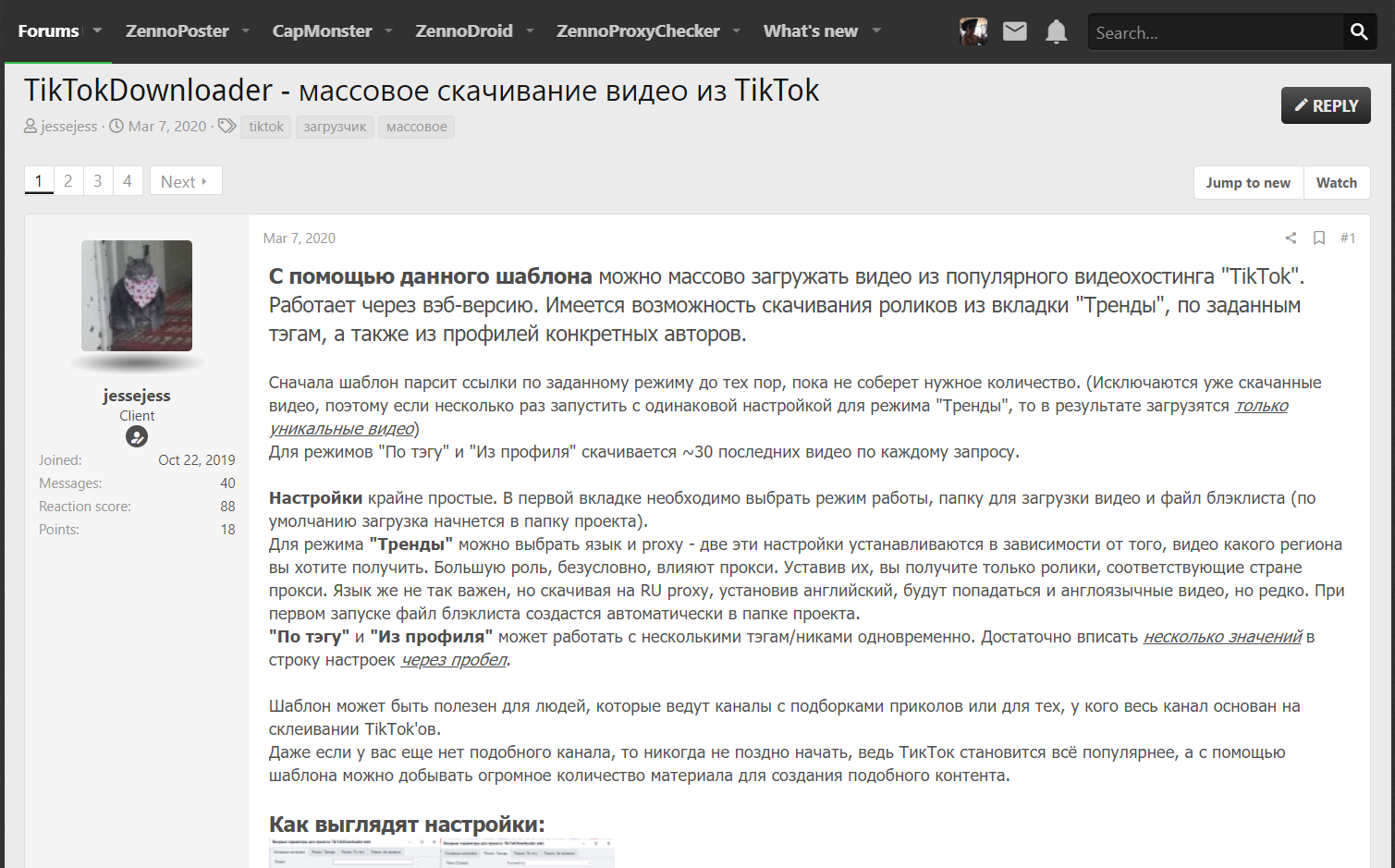Click the messages count 40
Viewport: 1395px width, 868px height.
[x=227, y=483]
